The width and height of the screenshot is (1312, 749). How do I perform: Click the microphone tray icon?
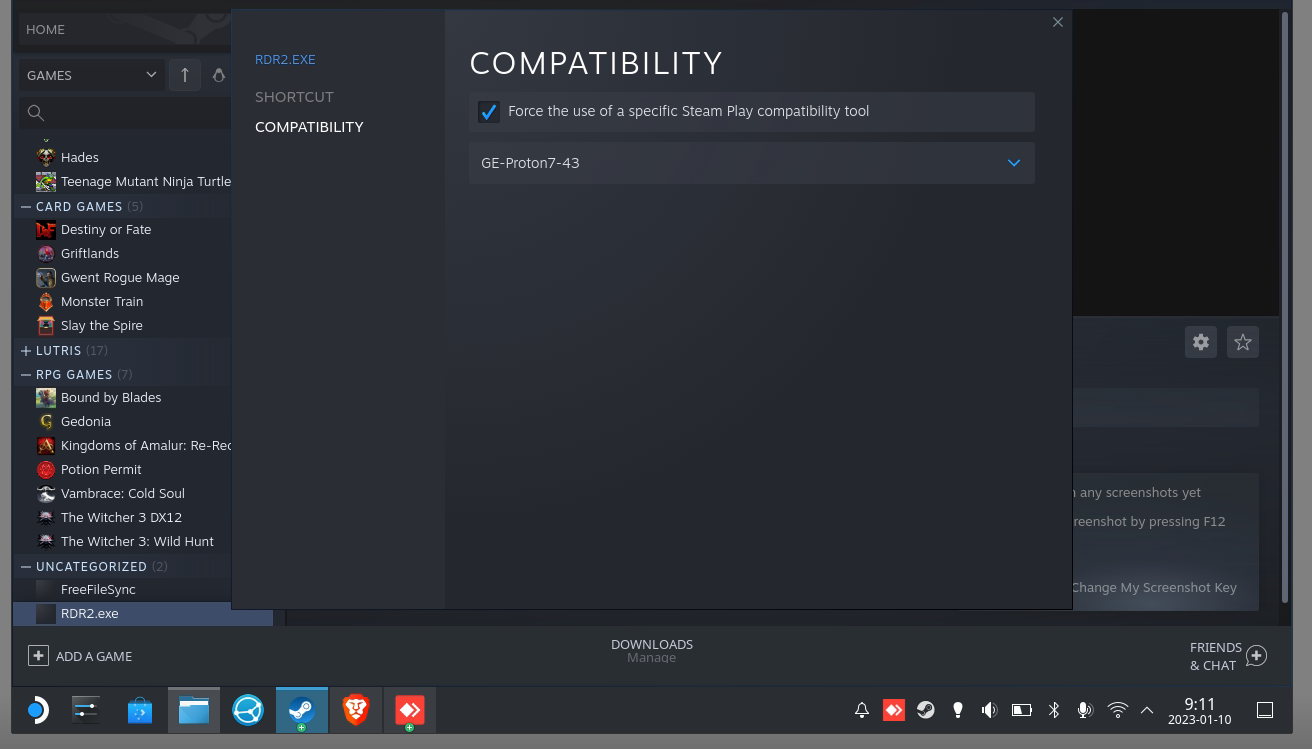click(x=1085, y=710)
